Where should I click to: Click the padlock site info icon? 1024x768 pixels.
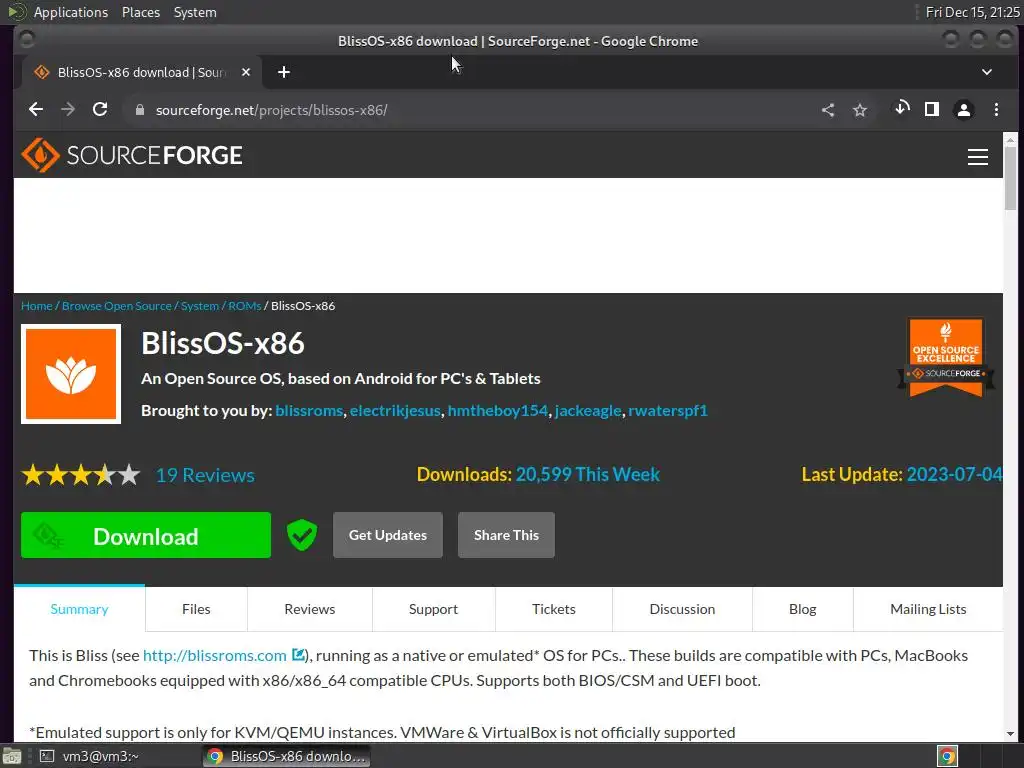tap(140, 110)
